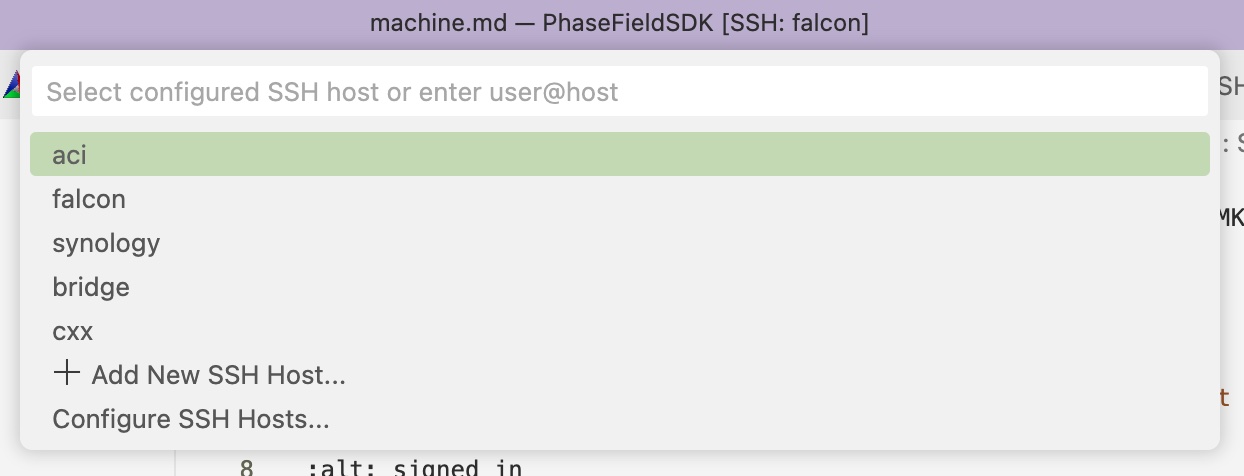Connect to the bridge host entry
Image resolution: width=1244 pixels, height=476 pixels.
[91, 287]
